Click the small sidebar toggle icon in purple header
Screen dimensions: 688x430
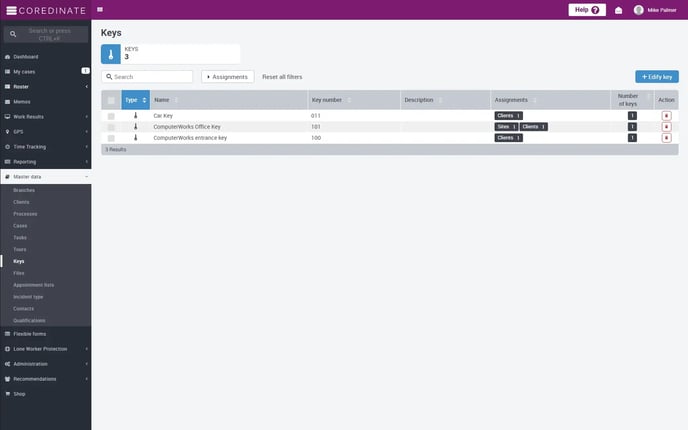pos(100,10)
